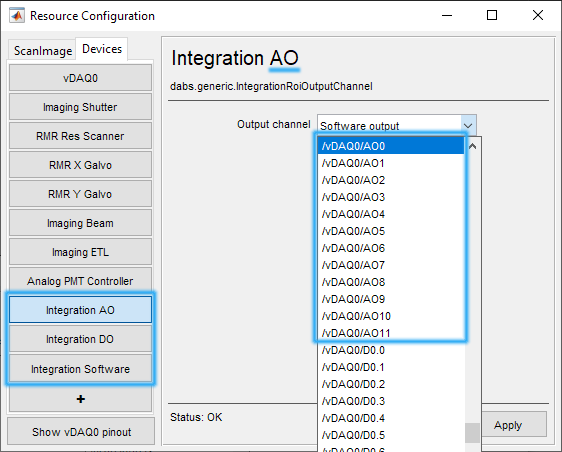Switch to the ScanImage tab

[42, 51]
